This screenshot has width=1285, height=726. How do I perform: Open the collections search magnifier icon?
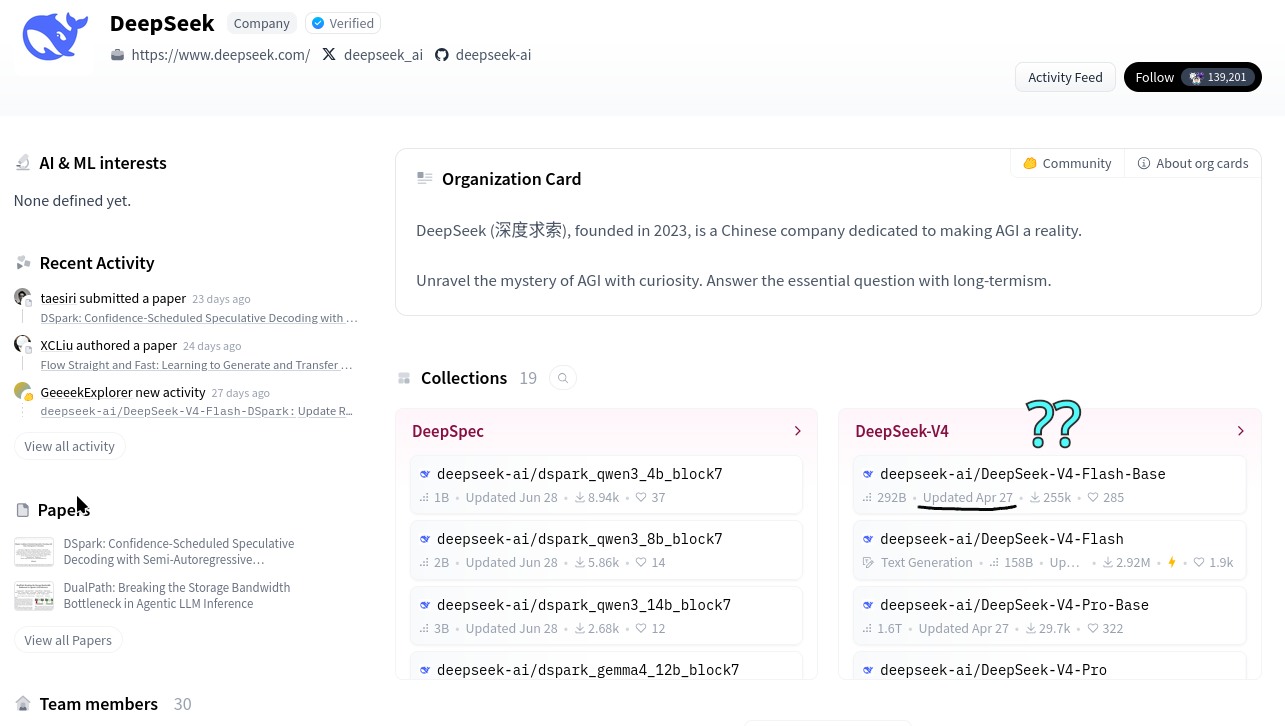(563, 378)
